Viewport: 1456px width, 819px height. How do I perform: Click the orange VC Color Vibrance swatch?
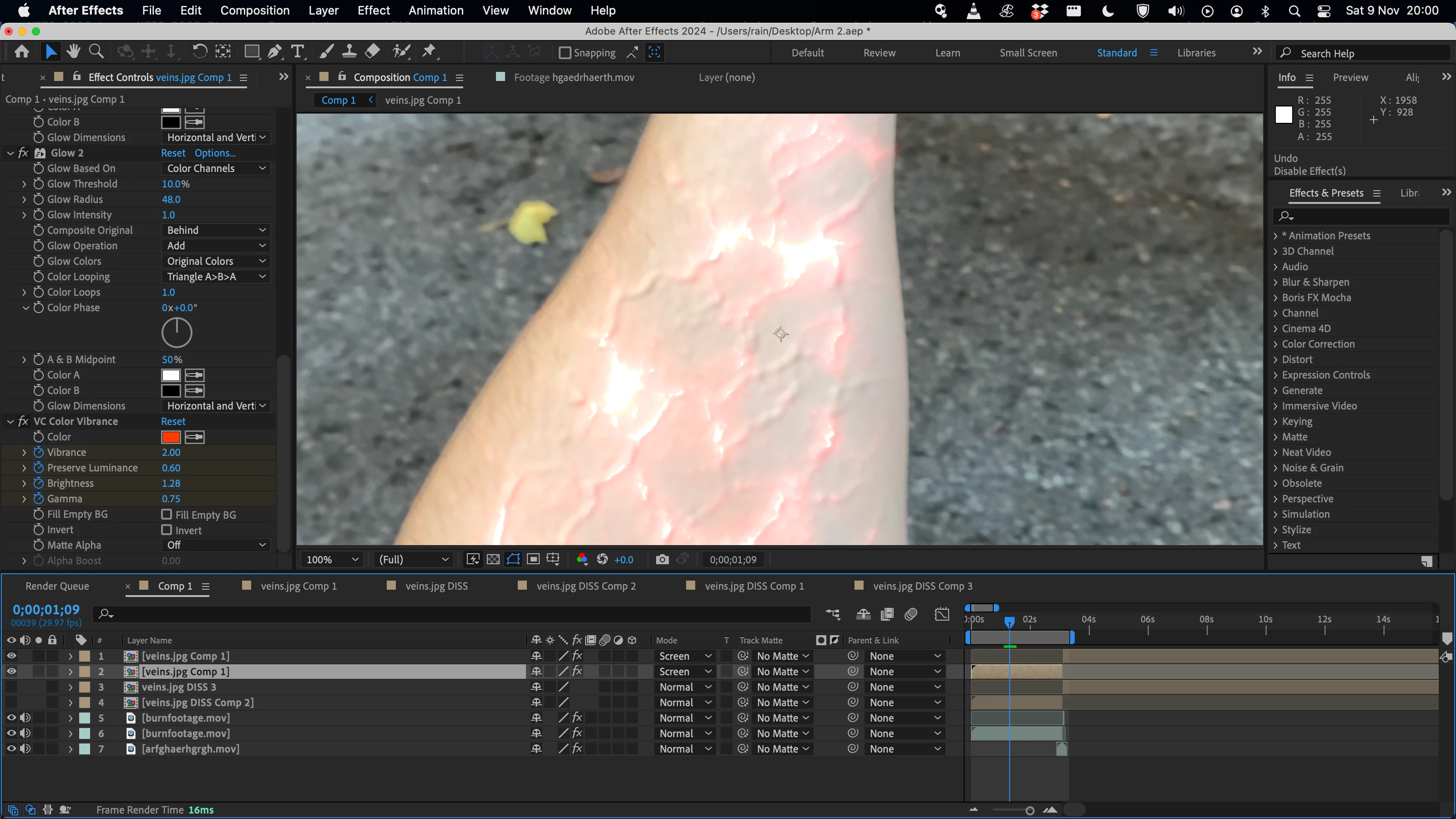click(171, 437)
